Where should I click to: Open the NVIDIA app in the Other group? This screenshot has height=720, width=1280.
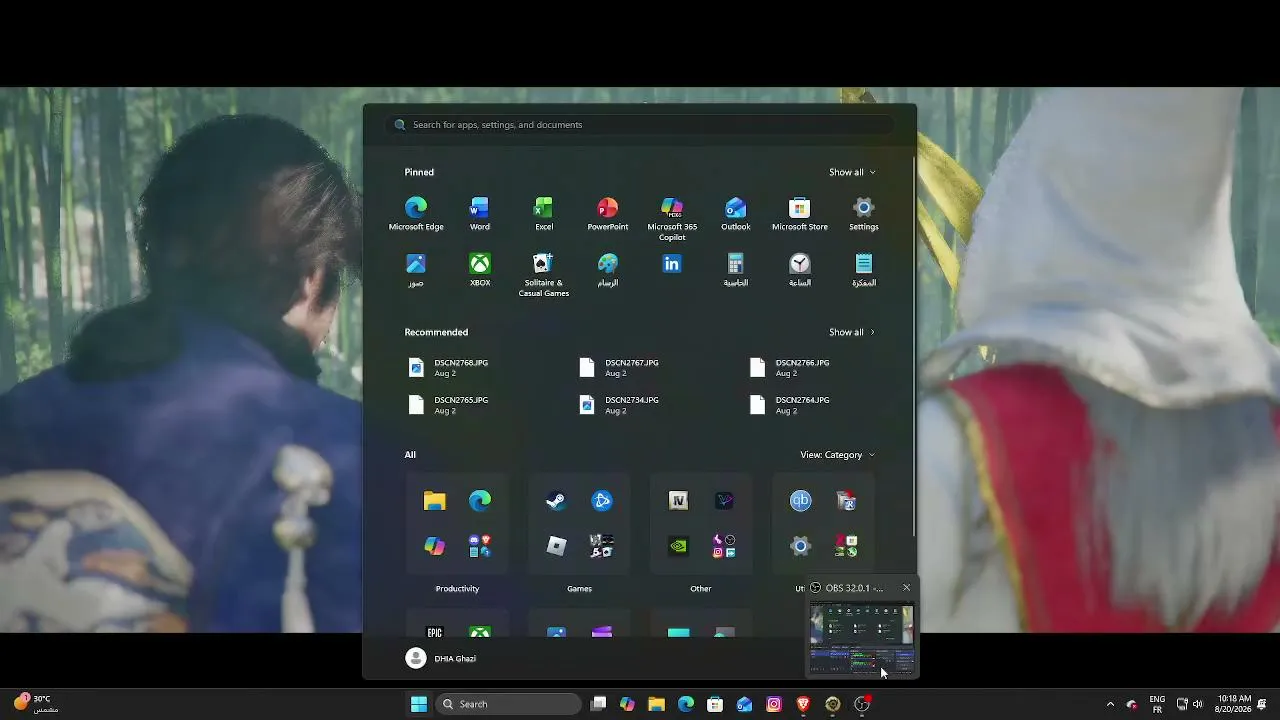(x=678, y=546)
